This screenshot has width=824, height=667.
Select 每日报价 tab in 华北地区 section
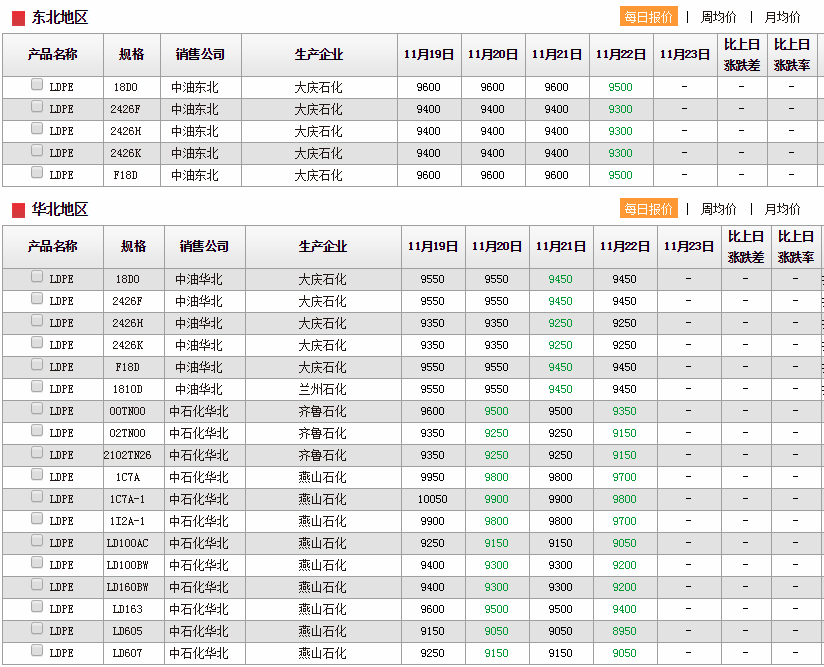tap(648, 209)
